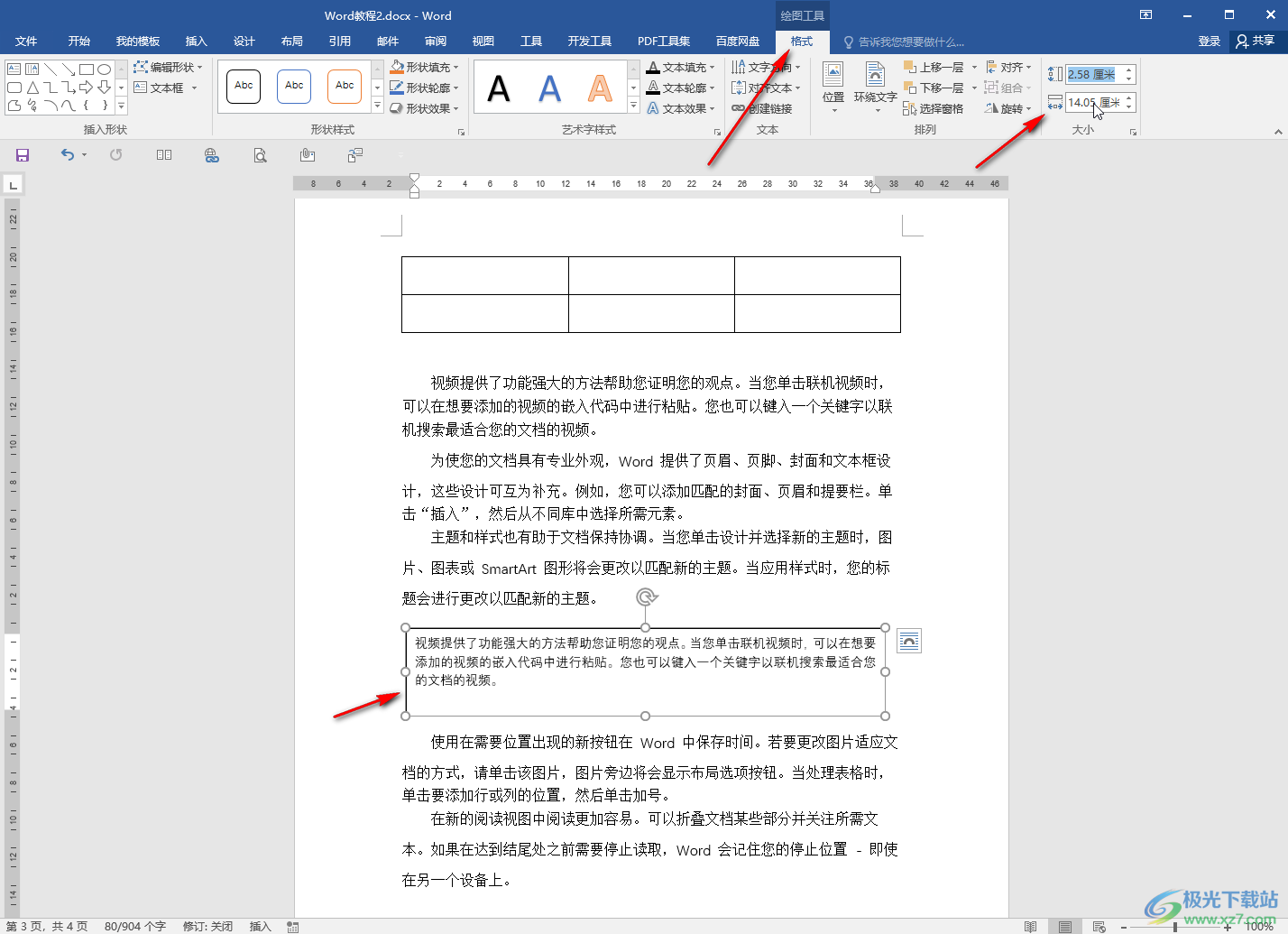Open the File (文件) tab
The height and width of the screenshot is (934, 1288).
26,42
